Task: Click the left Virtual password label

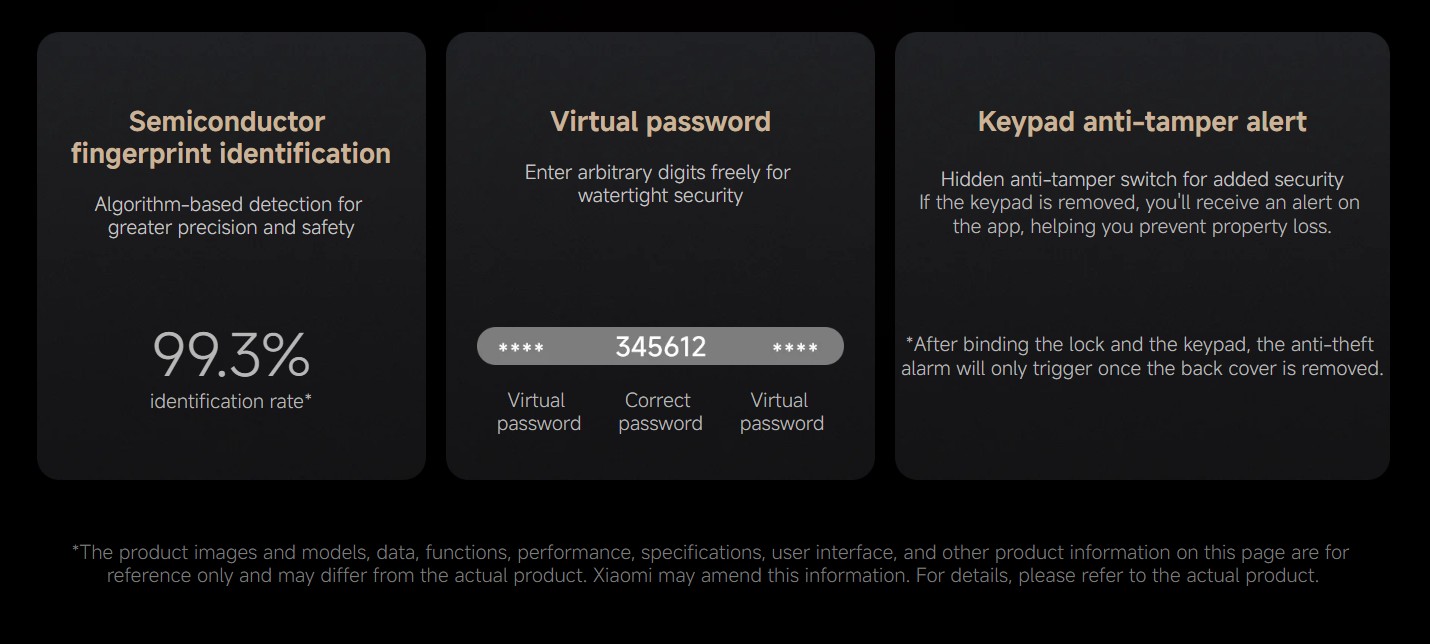Action: [x=538, y=412]
